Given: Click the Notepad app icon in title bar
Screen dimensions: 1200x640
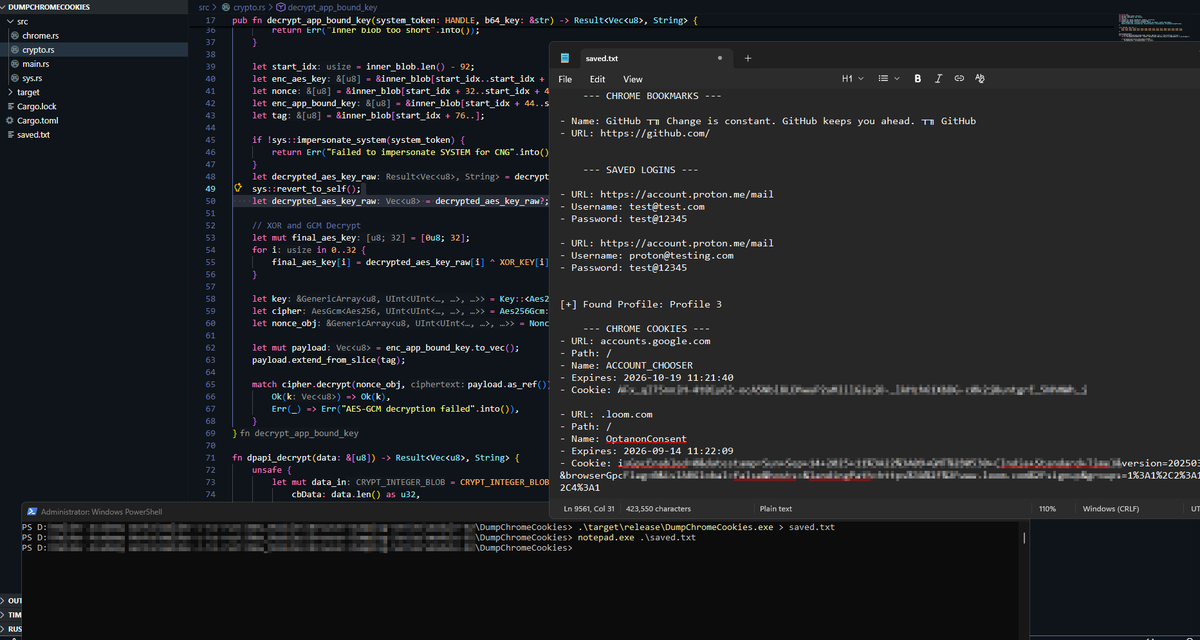Looking at the screenshot, I should (564, 58).
